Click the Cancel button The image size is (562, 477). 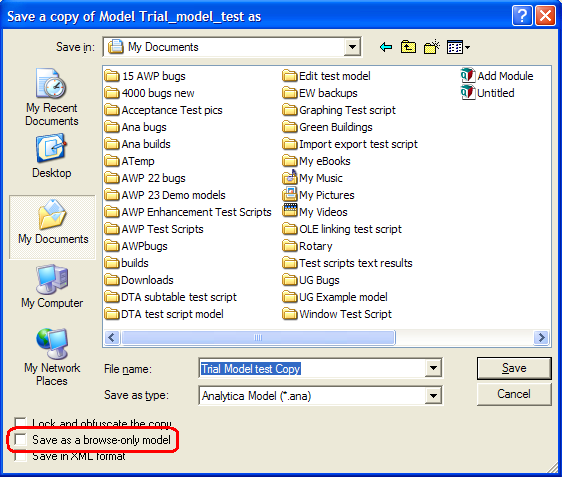pyautogui.click(x=514, y=394)
